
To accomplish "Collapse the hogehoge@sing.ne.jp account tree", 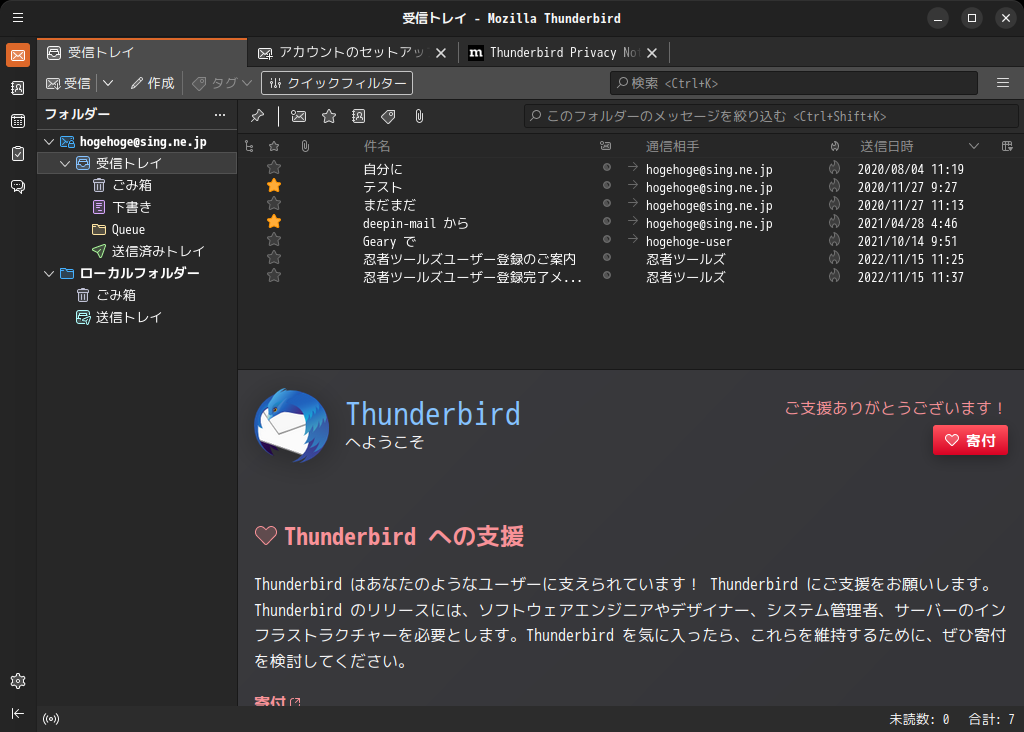I will tap(49, 142).
